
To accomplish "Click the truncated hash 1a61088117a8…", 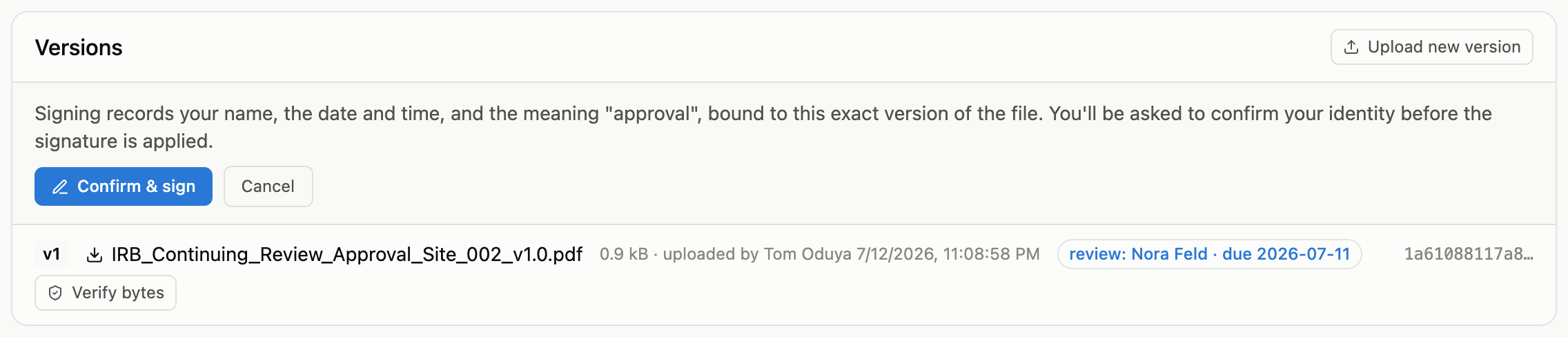I will tap(1469, 254).
